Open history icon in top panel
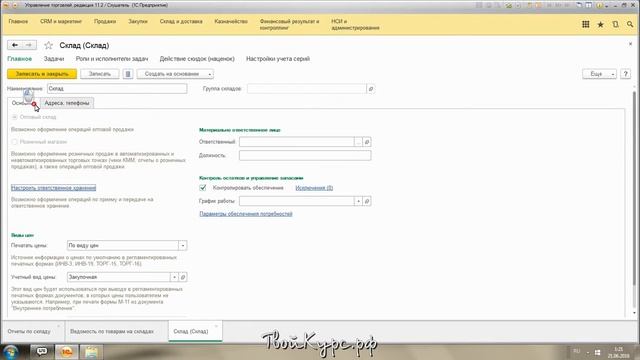This screenshot has height=360, width=640. point(615,24)
